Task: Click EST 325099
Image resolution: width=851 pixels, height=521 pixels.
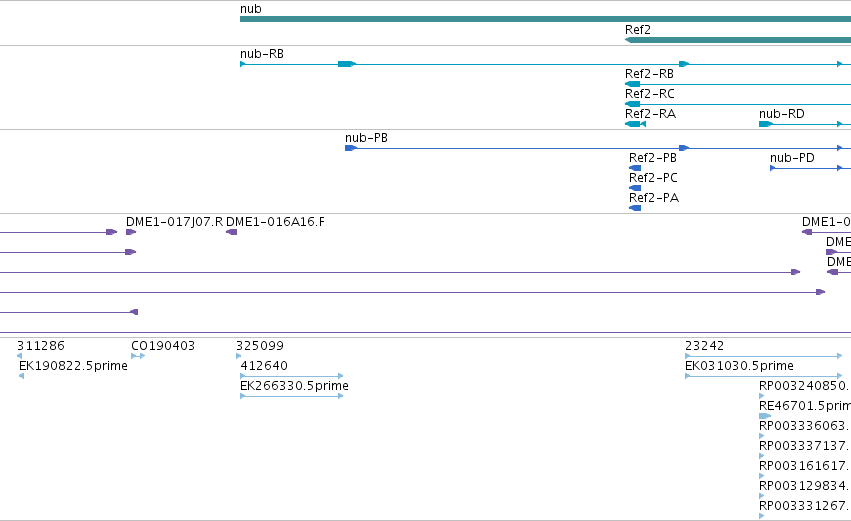Action: 260,346
